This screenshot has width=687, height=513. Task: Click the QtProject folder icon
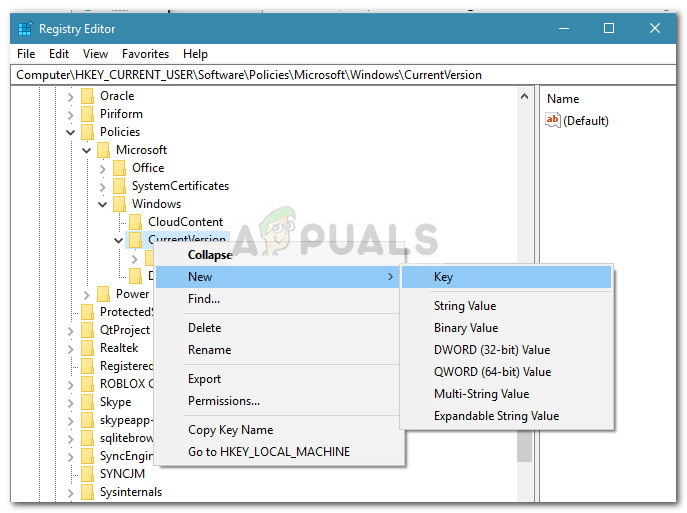coord(88,330)
